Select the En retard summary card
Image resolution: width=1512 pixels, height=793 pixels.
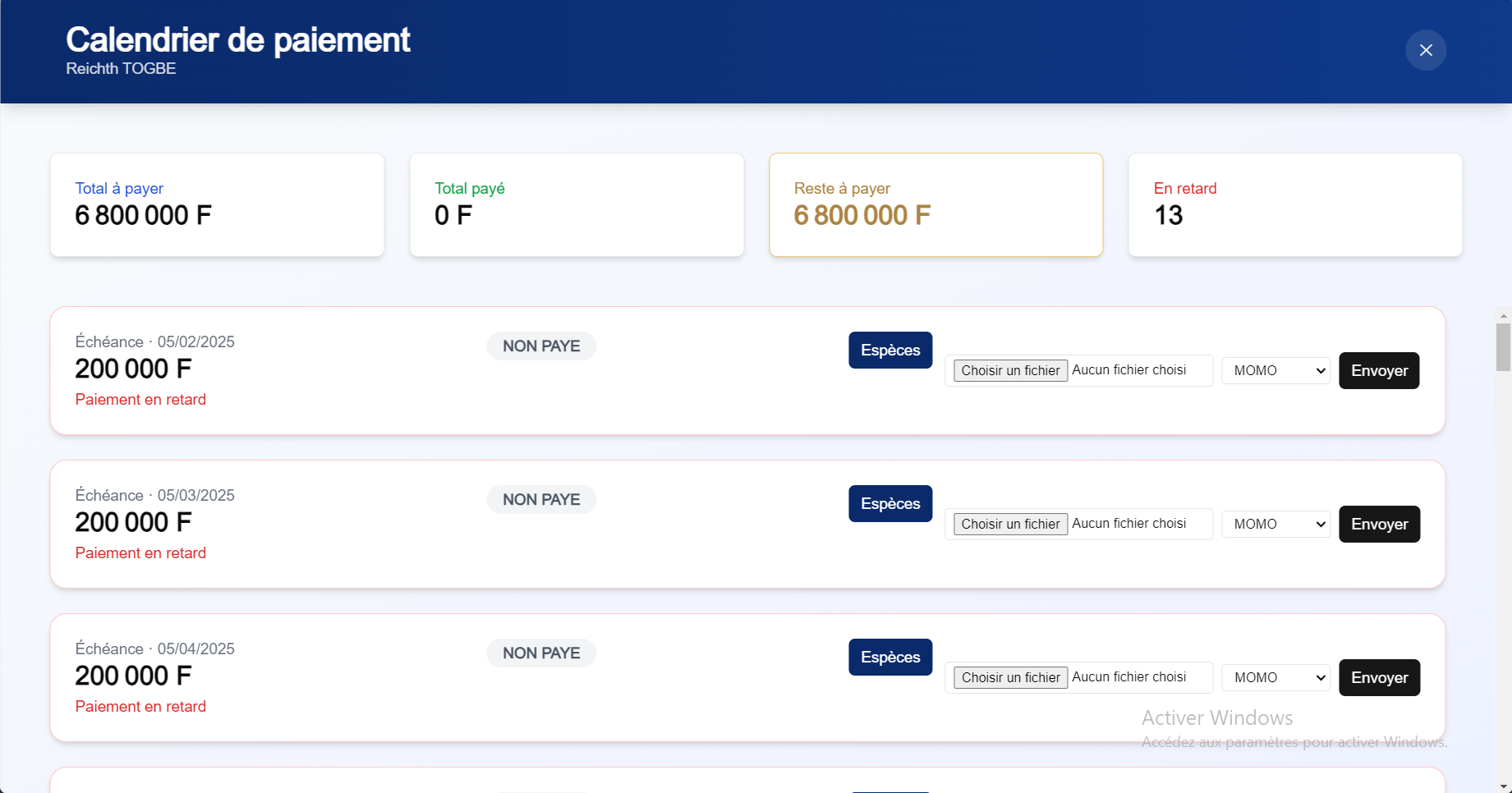tap(1295, 205)
